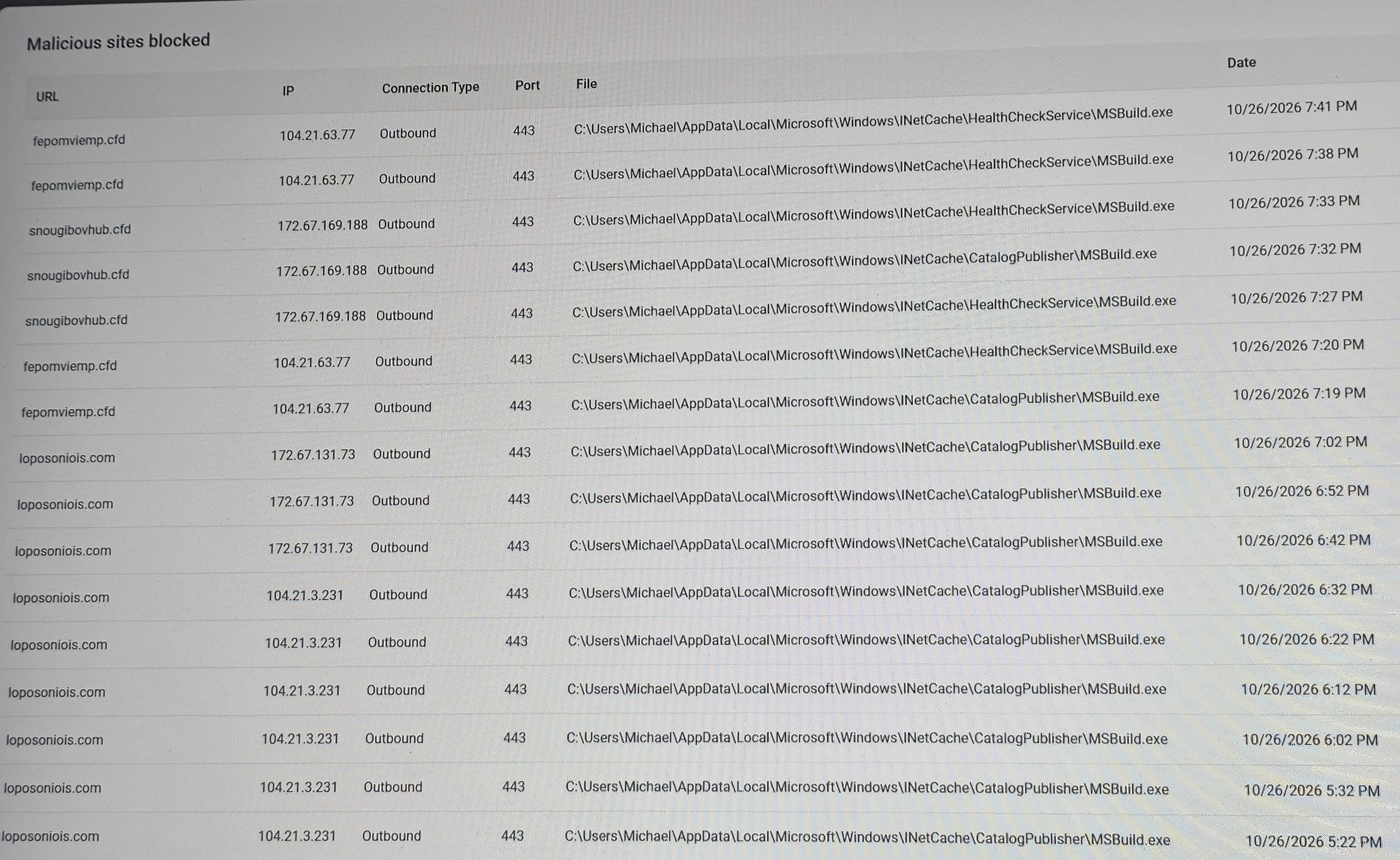Click the 'Malicious sites blocked' heading

coord(118,42)
